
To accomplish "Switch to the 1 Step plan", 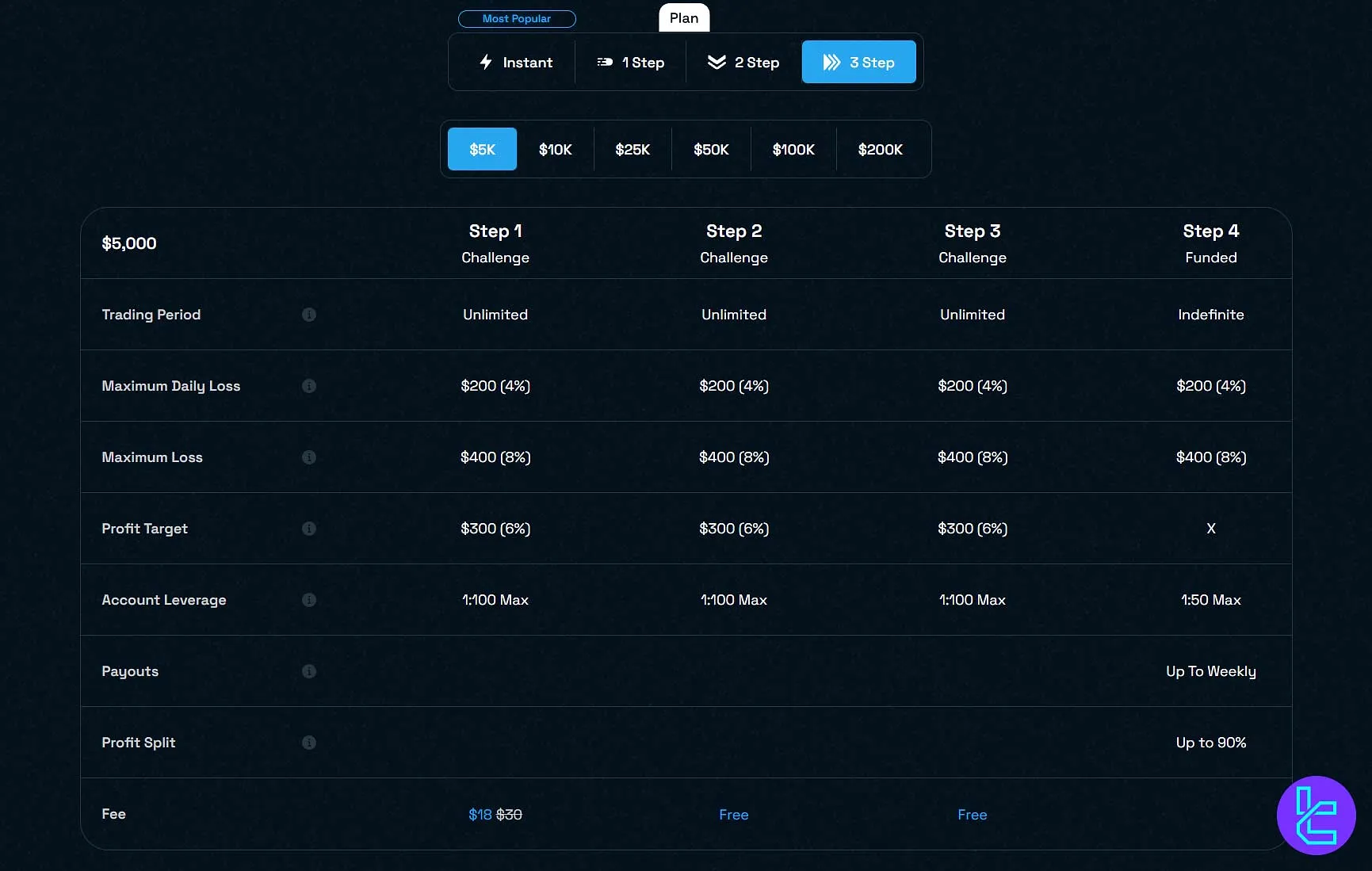I will click(x=631, y=63).
